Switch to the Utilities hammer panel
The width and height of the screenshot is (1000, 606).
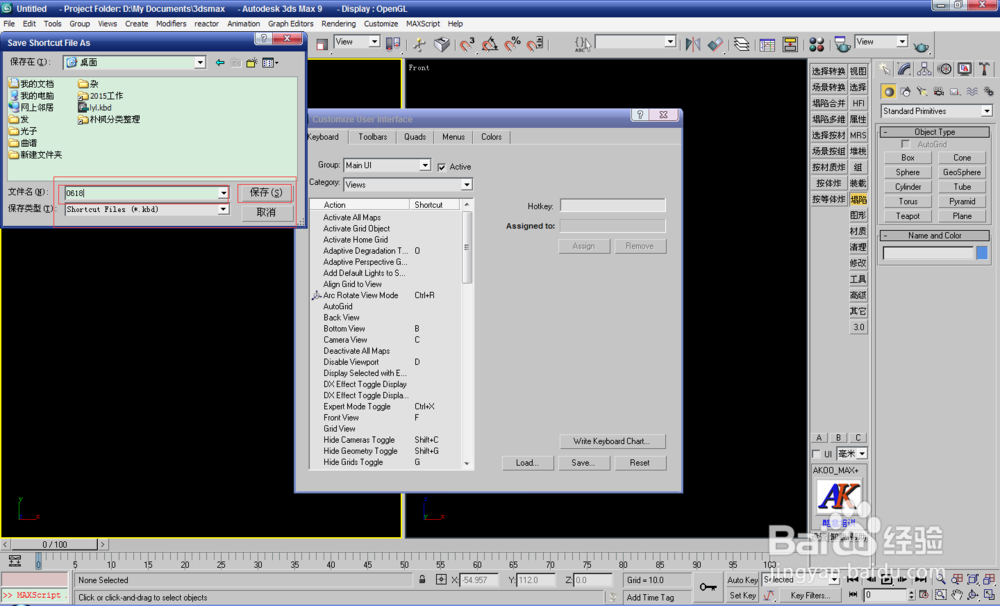point(985,69)
